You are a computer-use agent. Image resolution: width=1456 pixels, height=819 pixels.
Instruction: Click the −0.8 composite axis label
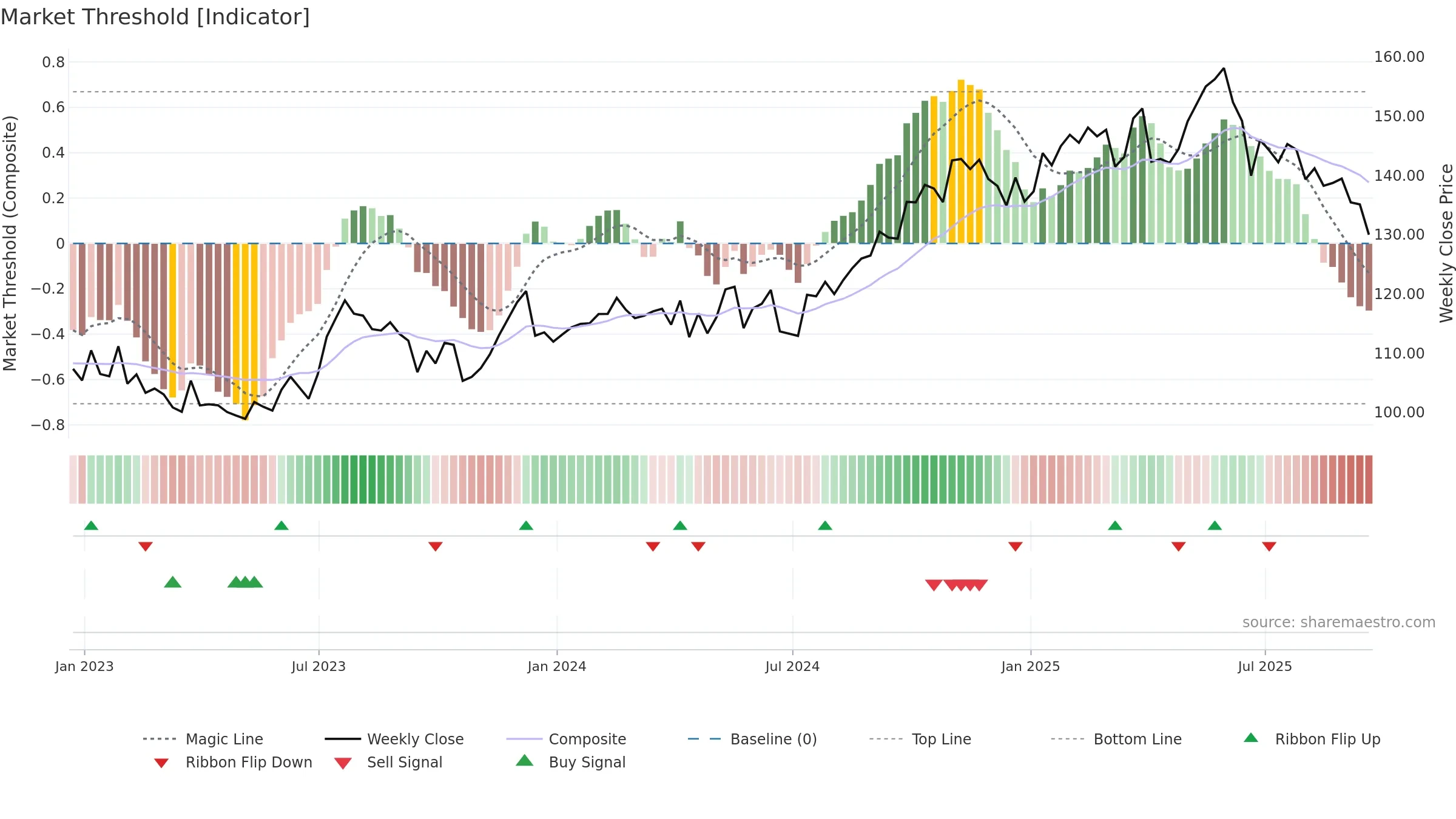(48, 425)
